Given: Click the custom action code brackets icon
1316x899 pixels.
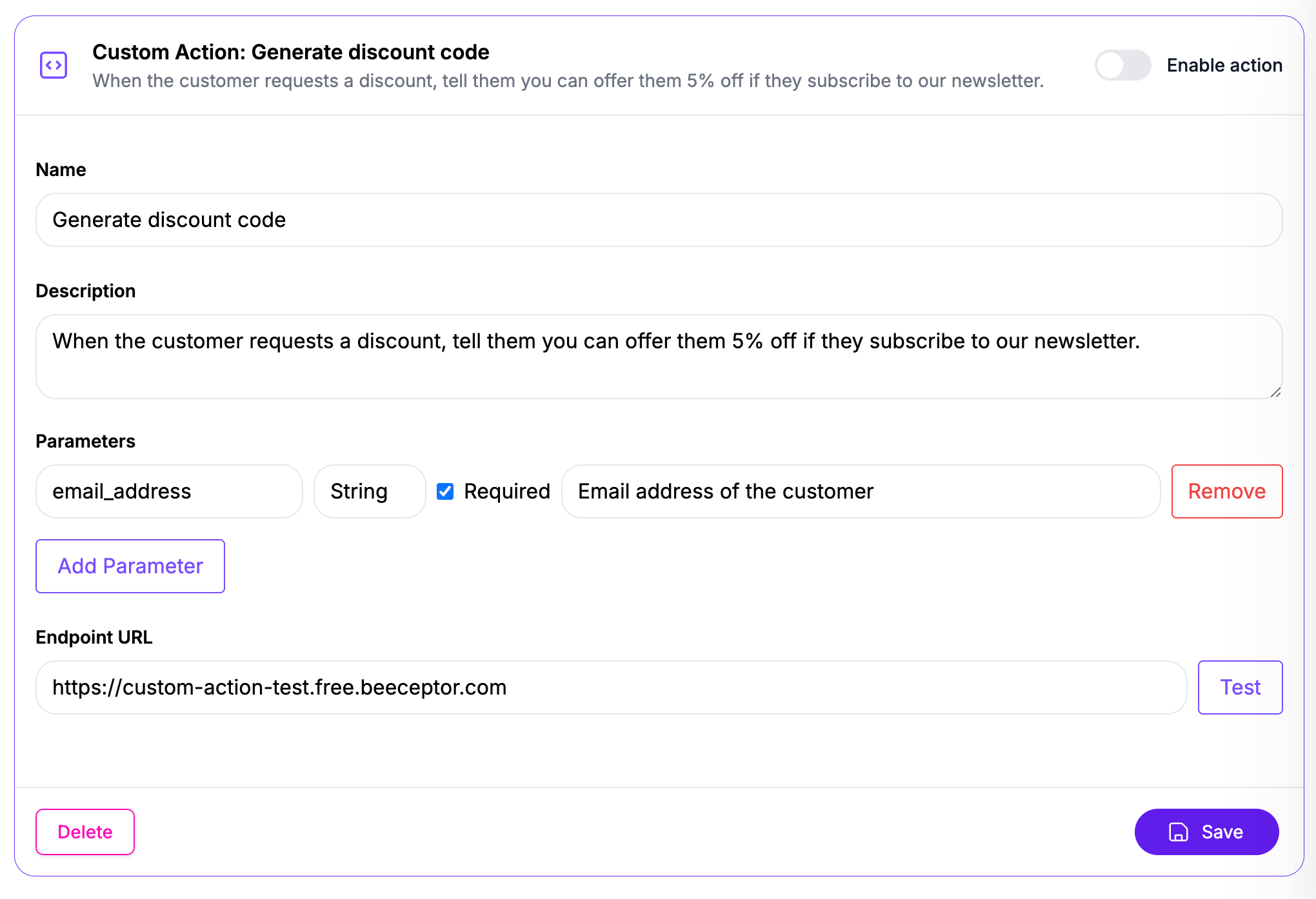Looking at the screenshot, I should click(54, 65).
